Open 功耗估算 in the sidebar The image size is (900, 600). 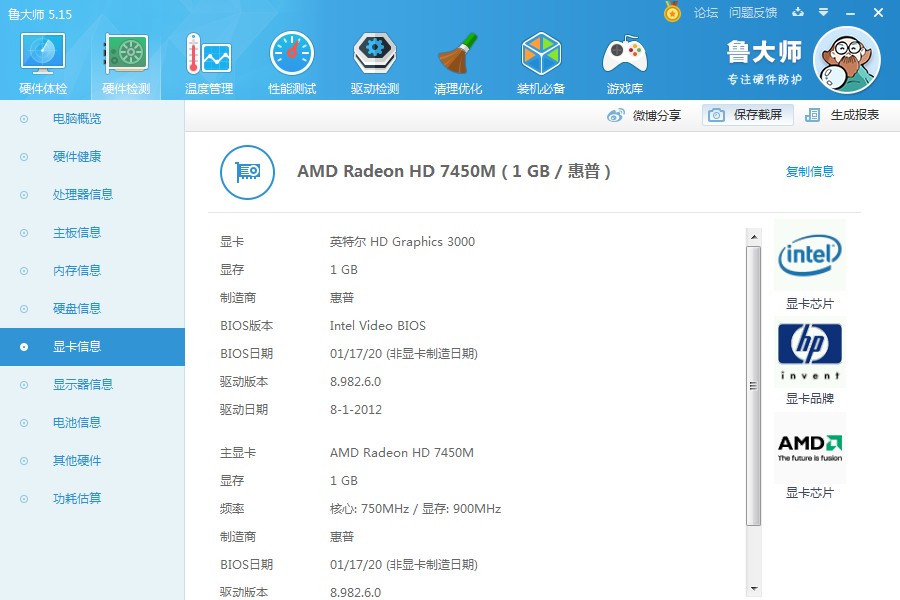(x=77, y=498)
